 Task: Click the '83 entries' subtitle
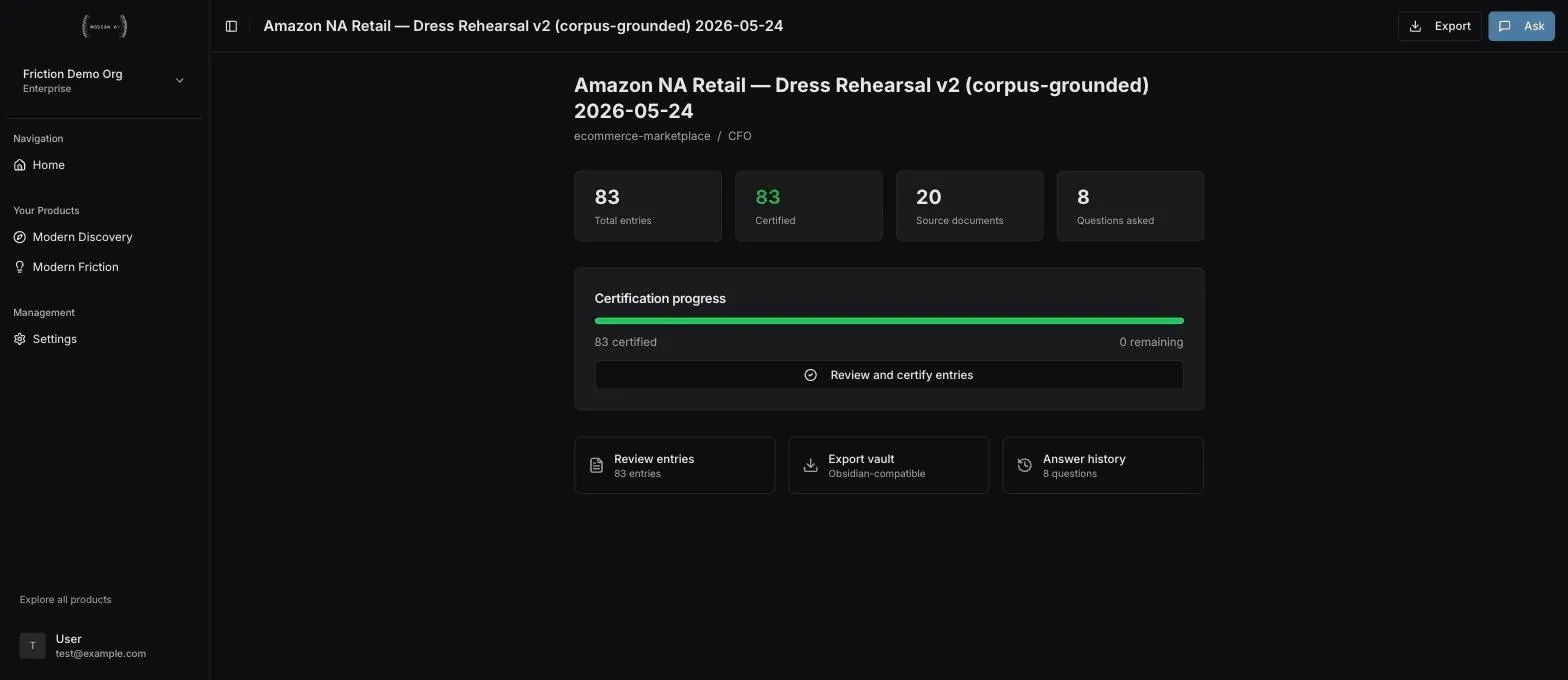click(638, 474)
